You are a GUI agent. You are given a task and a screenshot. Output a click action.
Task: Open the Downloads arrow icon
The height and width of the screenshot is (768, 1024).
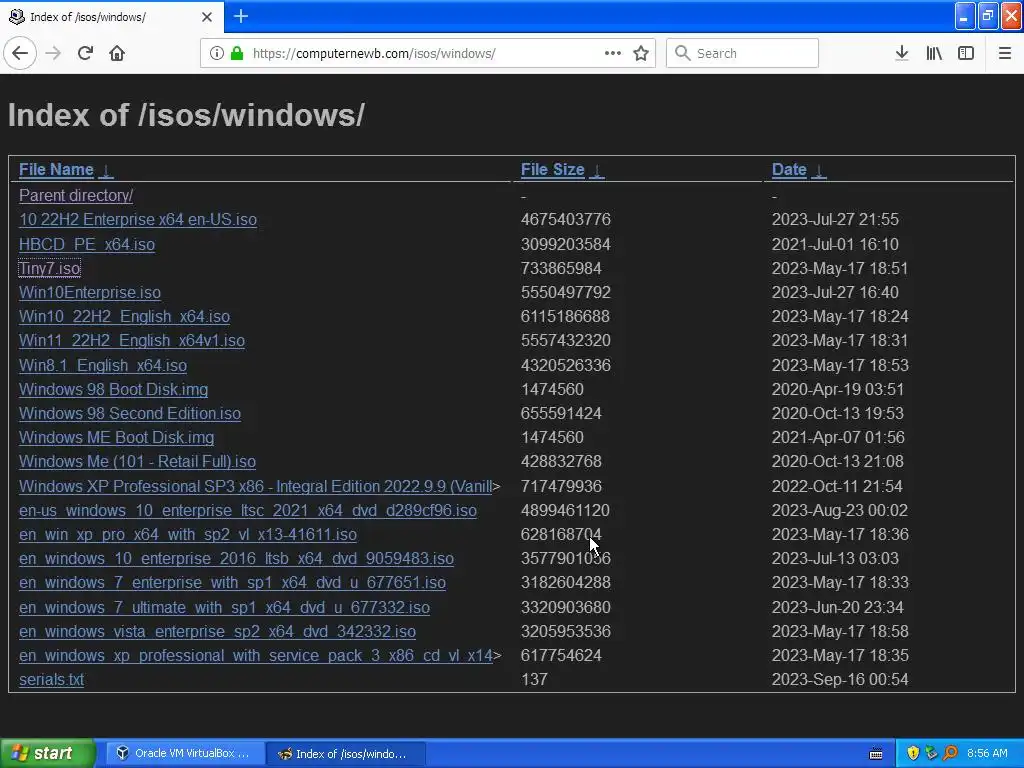point(902,53)
